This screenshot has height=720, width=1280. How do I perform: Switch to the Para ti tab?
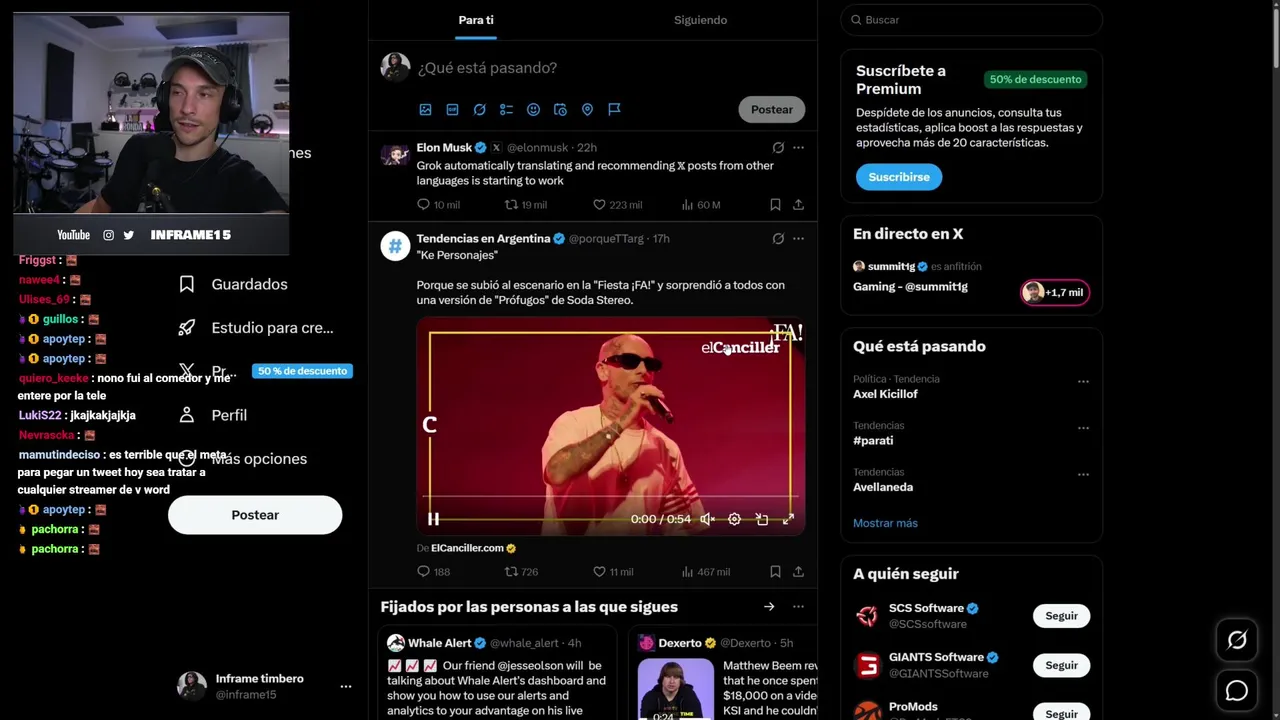476,20
